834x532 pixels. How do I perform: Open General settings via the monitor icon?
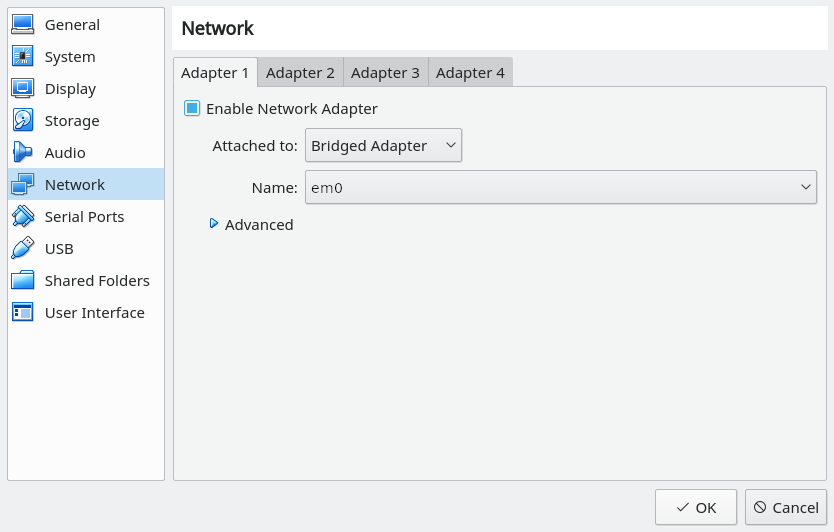(x=23, y=24)
